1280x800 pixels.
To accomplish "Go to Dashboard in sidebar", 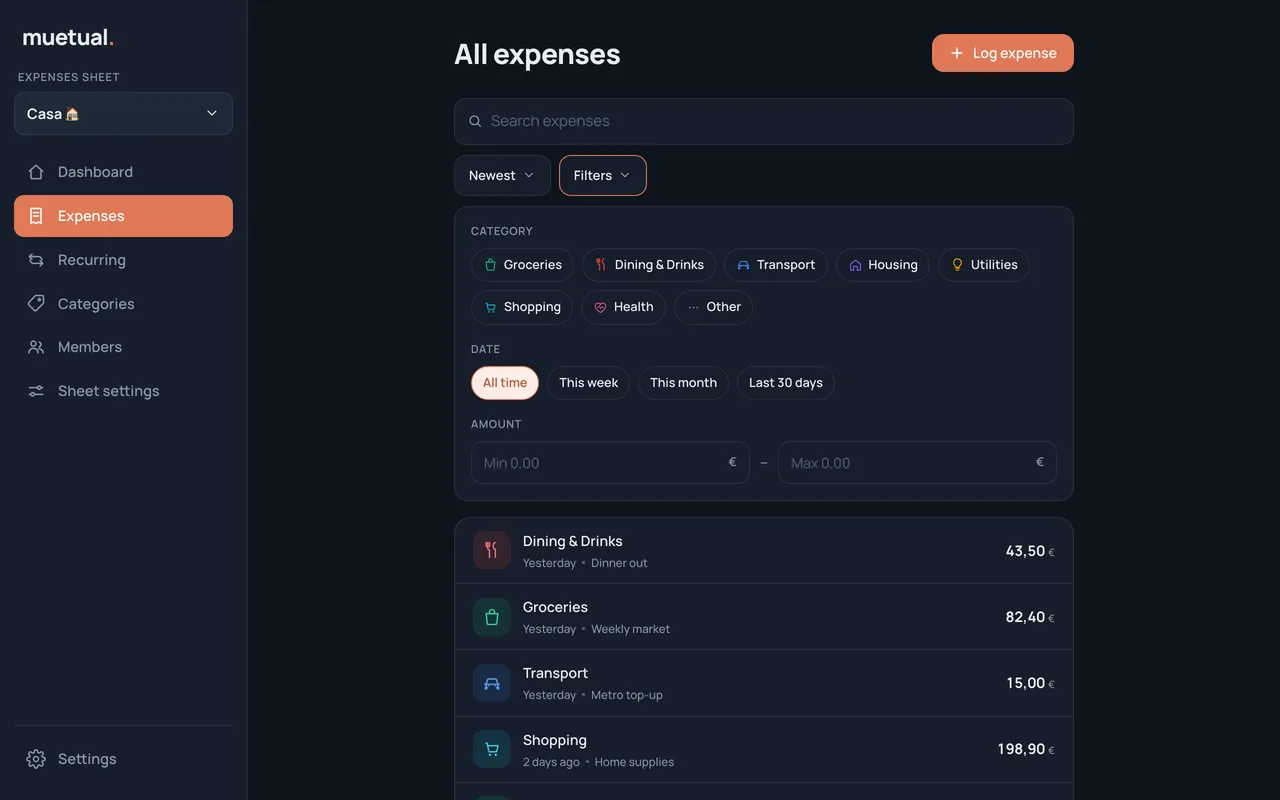I will (123, 172).
